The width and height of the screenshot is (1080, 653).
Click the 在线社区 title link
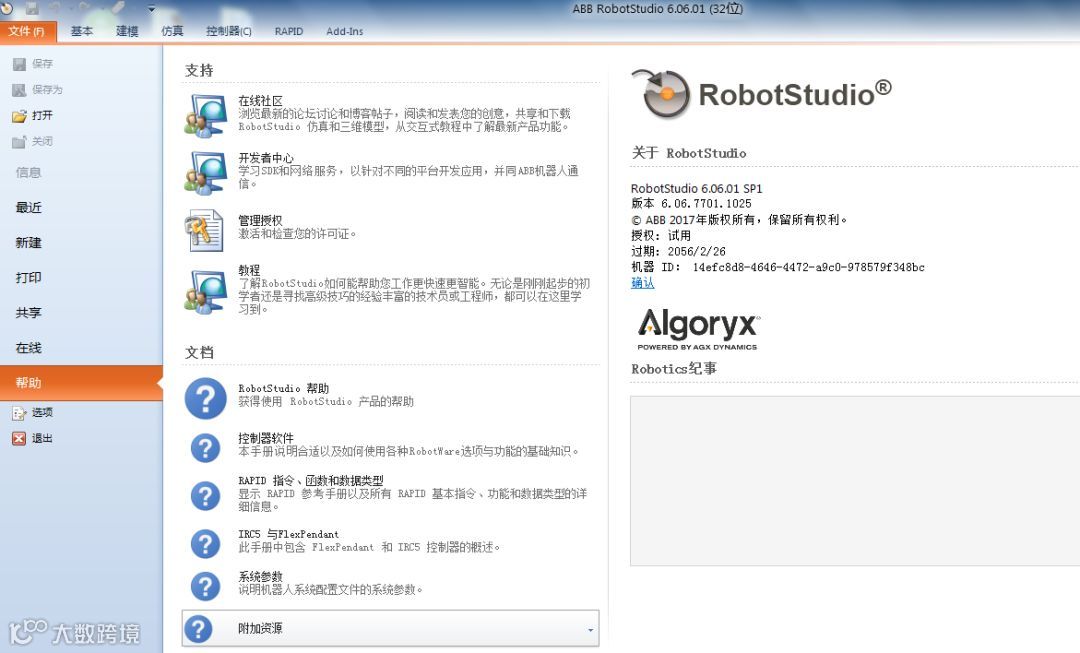click(260, 101)
